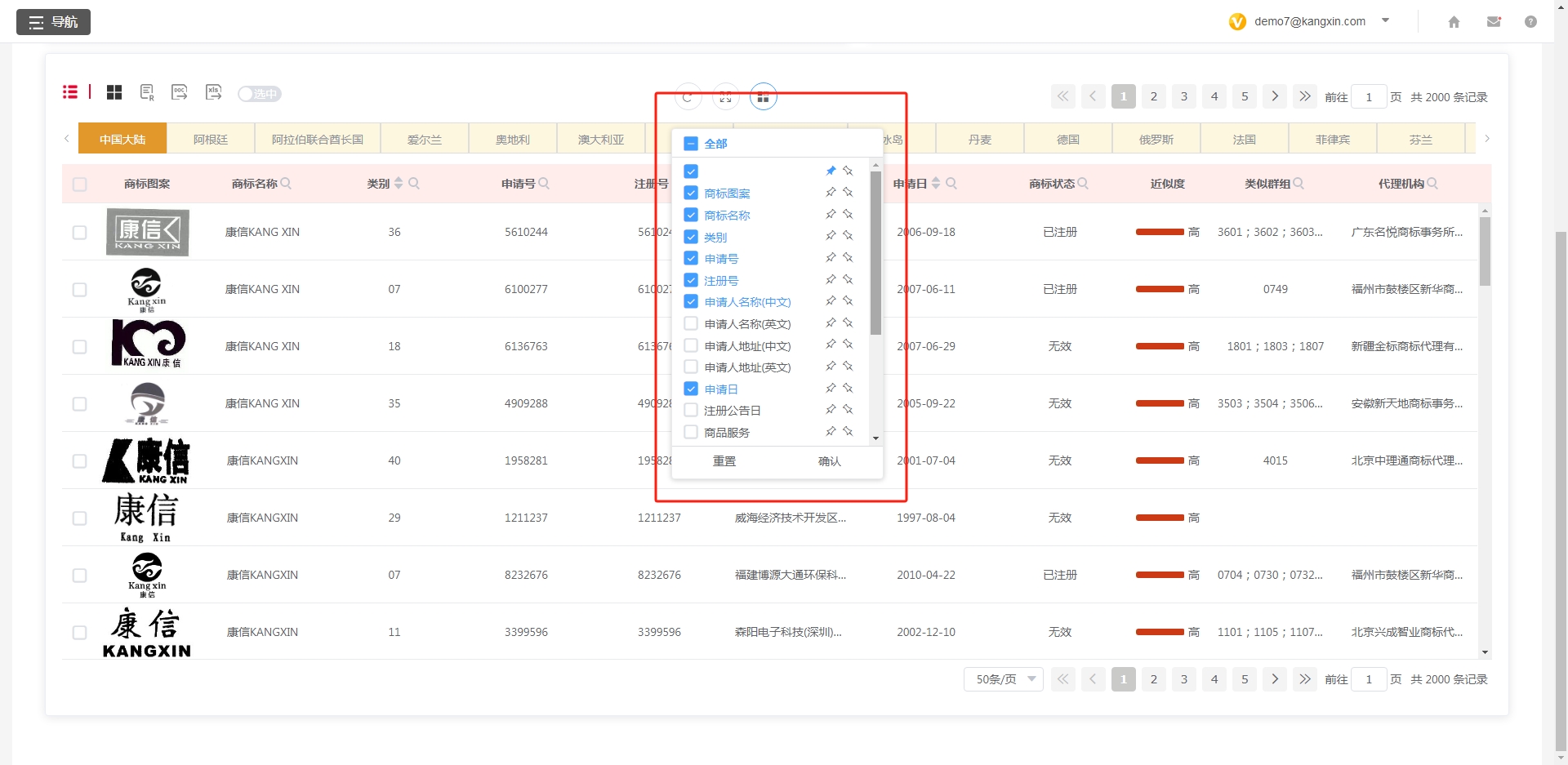Click the 重置 reset button
This screenshot has height=765, width=1568.
(x=724, y=461)
